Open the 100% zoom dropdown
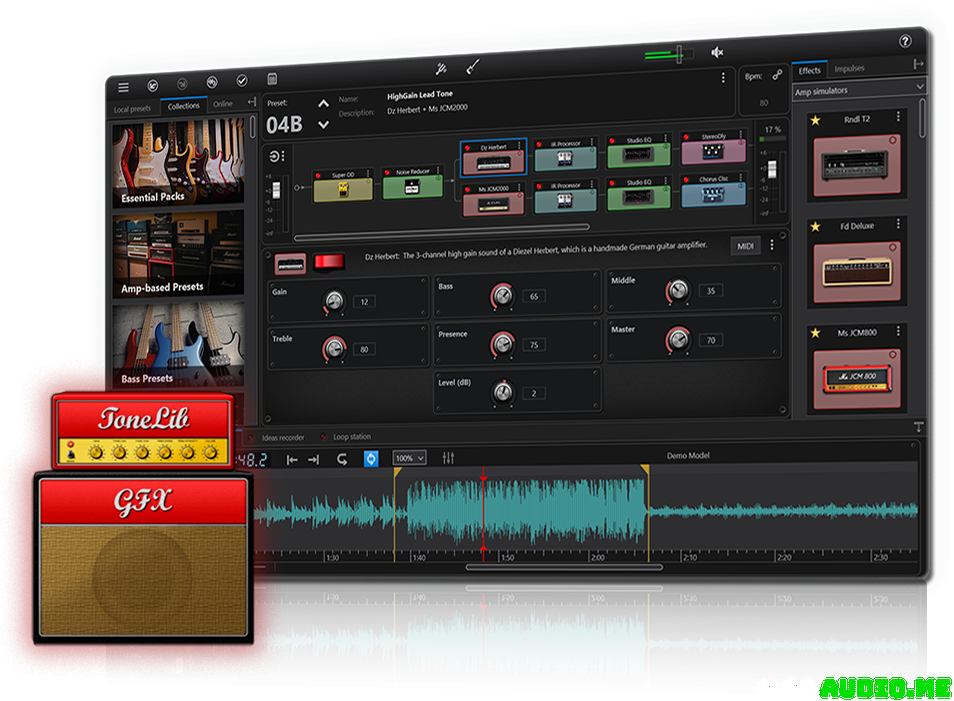This screenshot has height=701, width=954. [x=409, y=458]
